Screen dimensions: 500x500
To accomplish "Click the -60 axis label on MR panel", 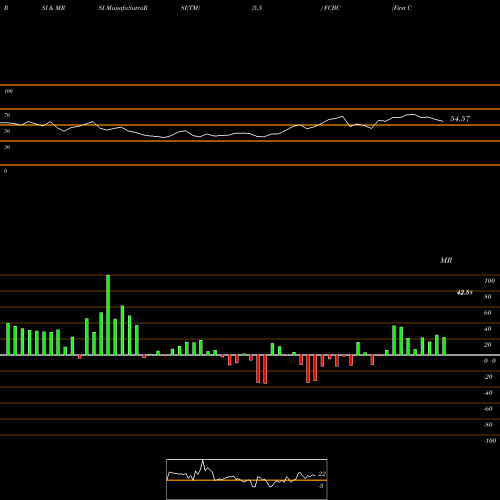I will pyautogui.click(x=488, y=409).
